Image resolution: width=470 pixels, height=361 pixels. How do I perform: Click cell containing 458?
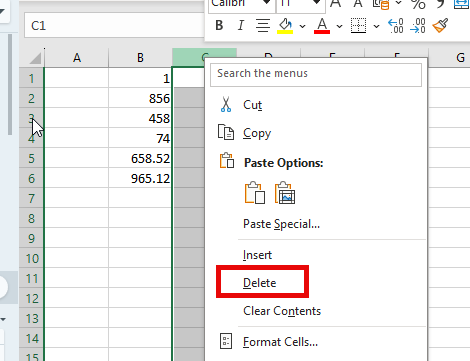click(x=140, y=118)
